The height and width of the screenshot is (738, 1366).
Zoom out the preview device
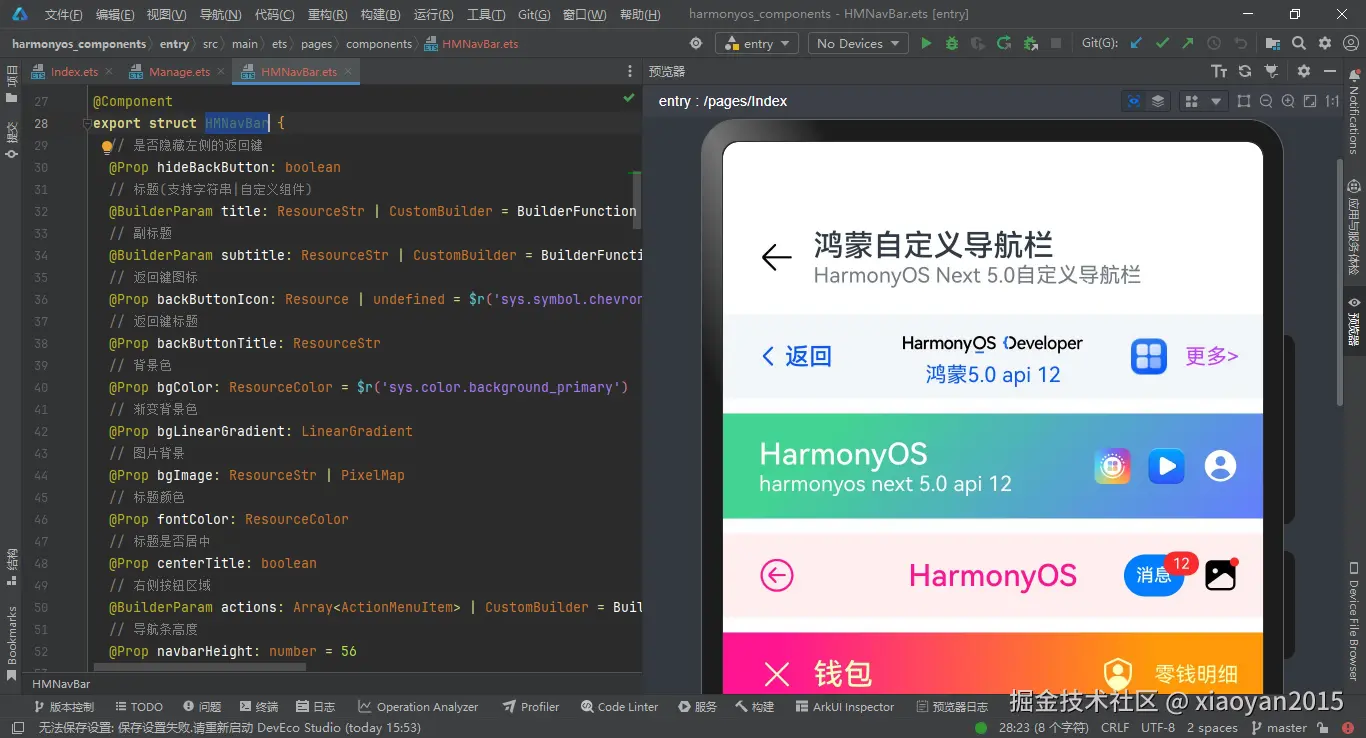1266,101
